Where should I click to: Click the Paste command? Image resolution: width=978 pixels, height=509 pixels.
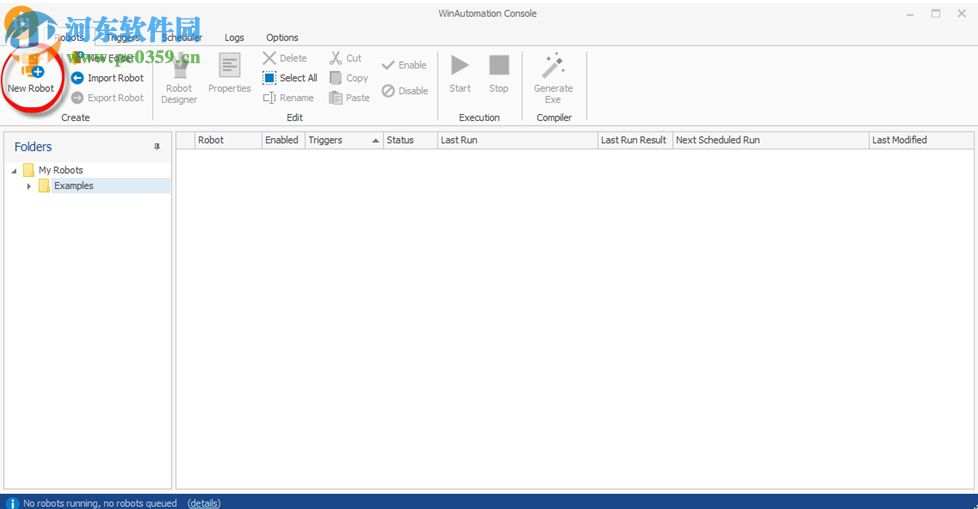[x=349, y=98]
